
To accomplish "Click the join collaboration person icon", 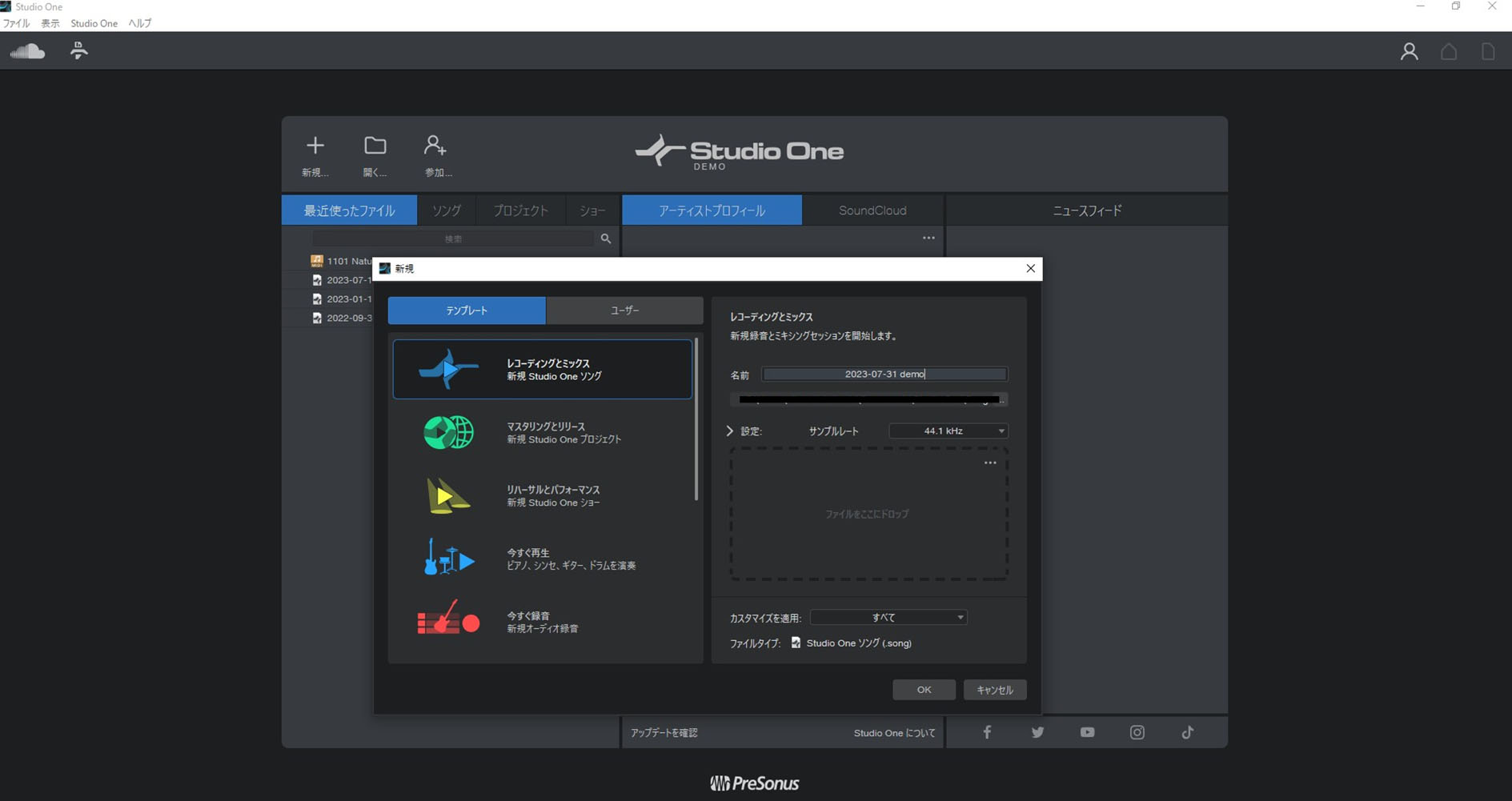I will pyautogui.click(x=435, y=146).
